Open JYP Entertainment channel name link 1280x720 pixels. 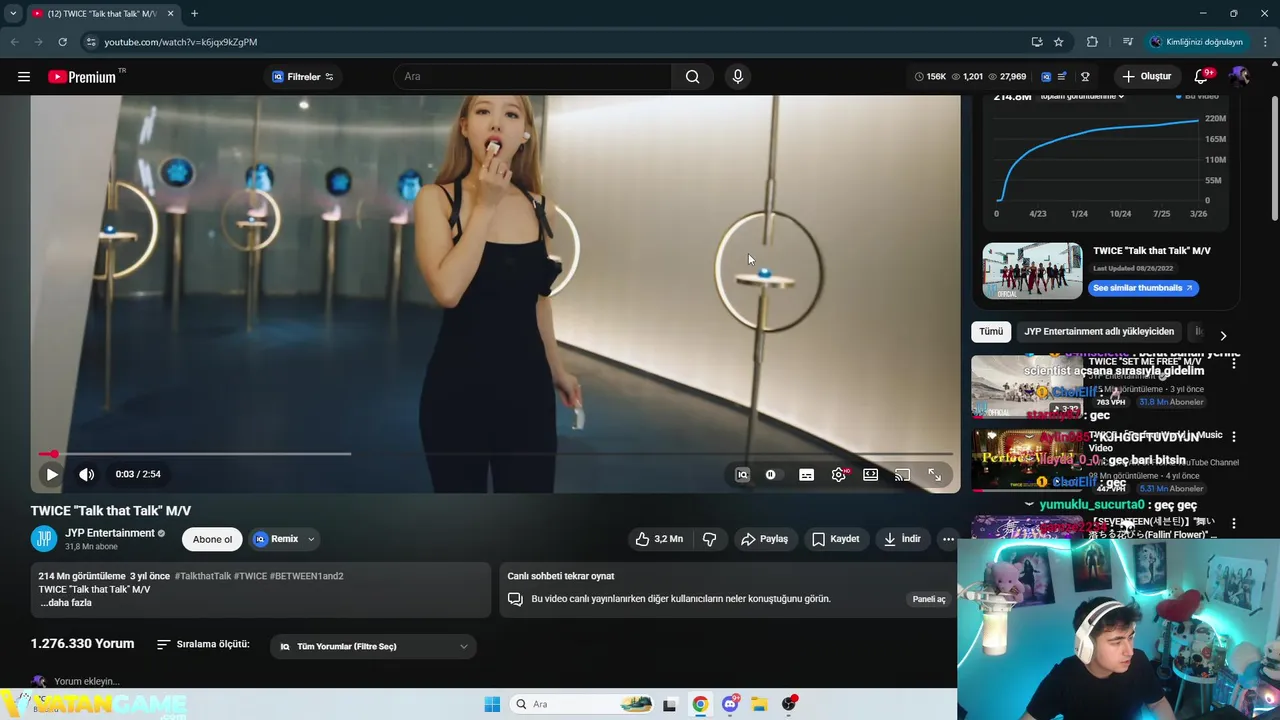pyautogui.click(x=110, y=533)
